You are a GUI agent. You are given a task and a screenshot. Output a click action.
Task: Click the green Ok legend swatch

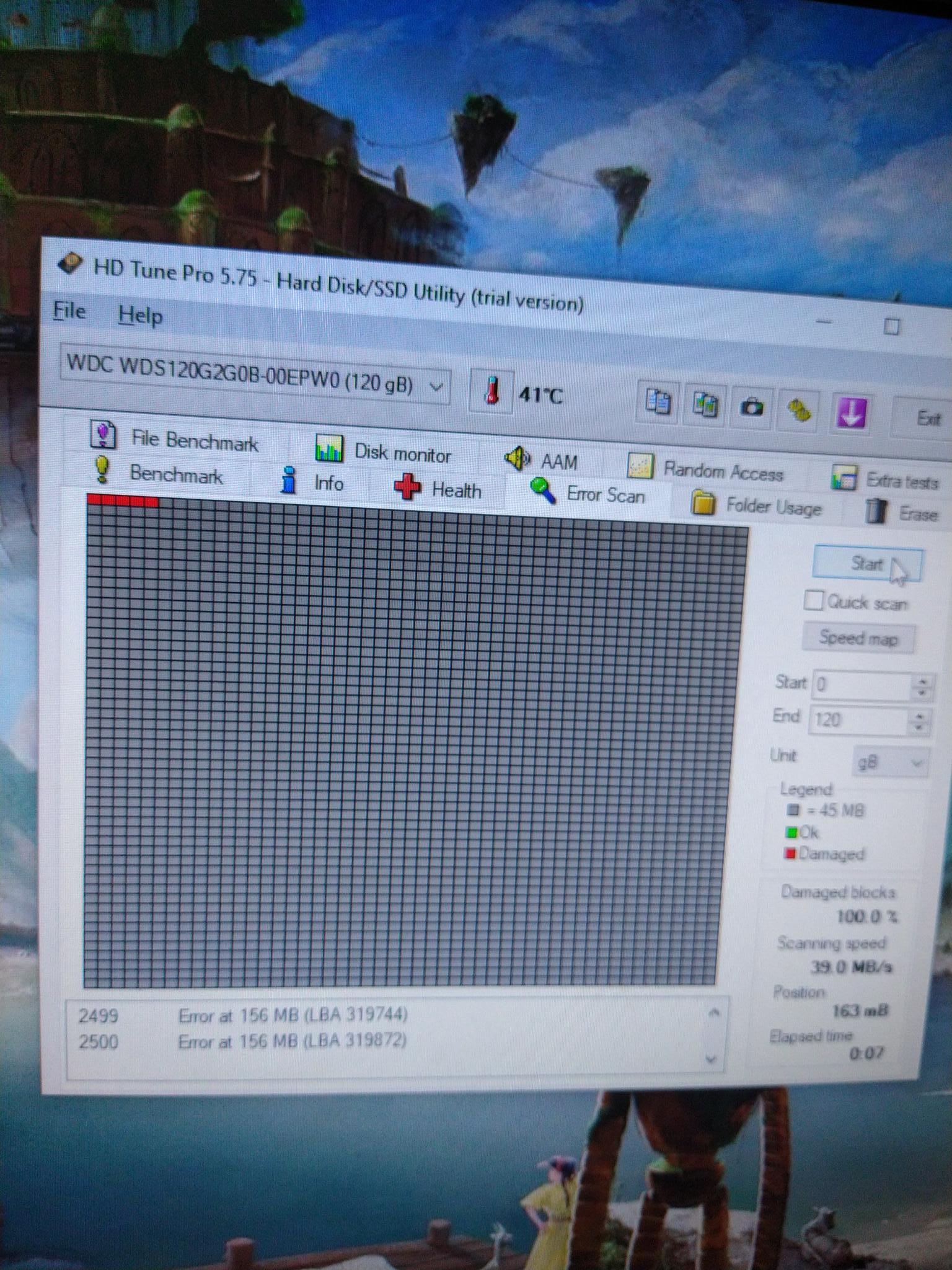point(791,832)
